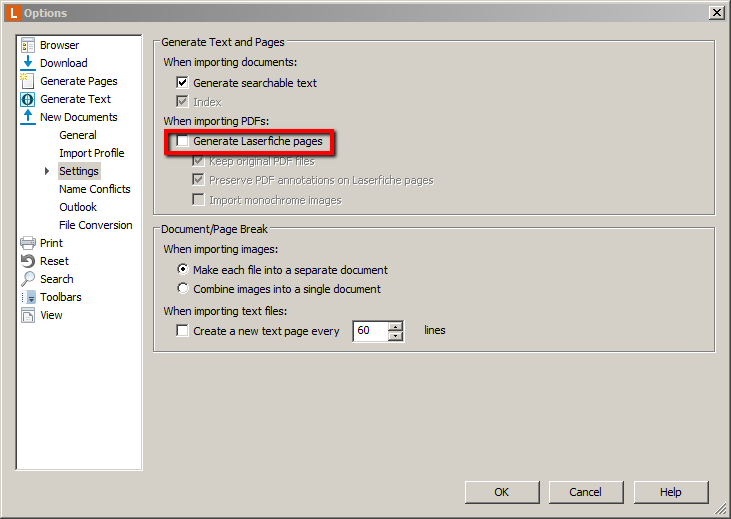The image size is (731, 519).
Task: Toggle Keep original PDF files checkbox
Action: [x=199, y=161]
